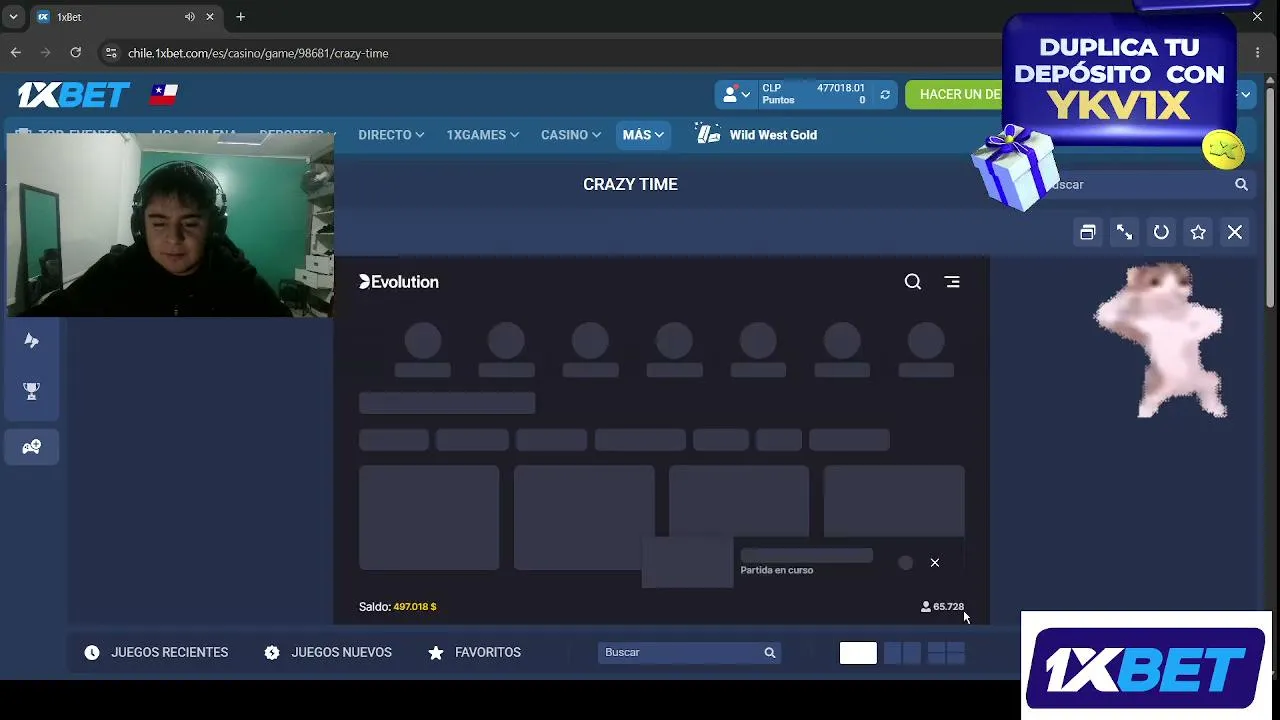Go back in the browser
Image resolution: width=1280 pixels, height=720 pixels.
coord(16,53)
